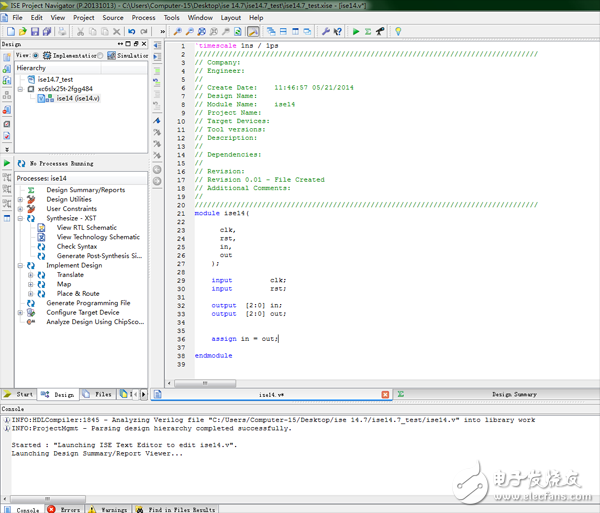The image size is (600, 513).
Task: Open the Design Summary editor tab
Action: click(x=514, y=395)
